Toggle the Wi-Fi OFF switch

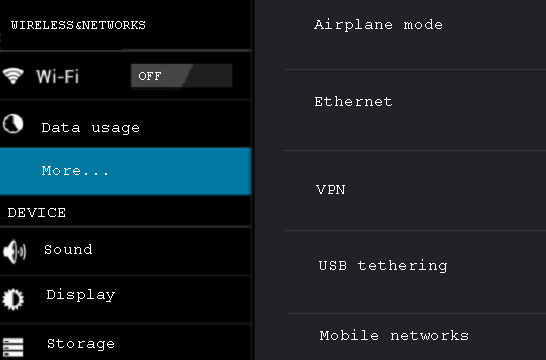tap(181, 76)
